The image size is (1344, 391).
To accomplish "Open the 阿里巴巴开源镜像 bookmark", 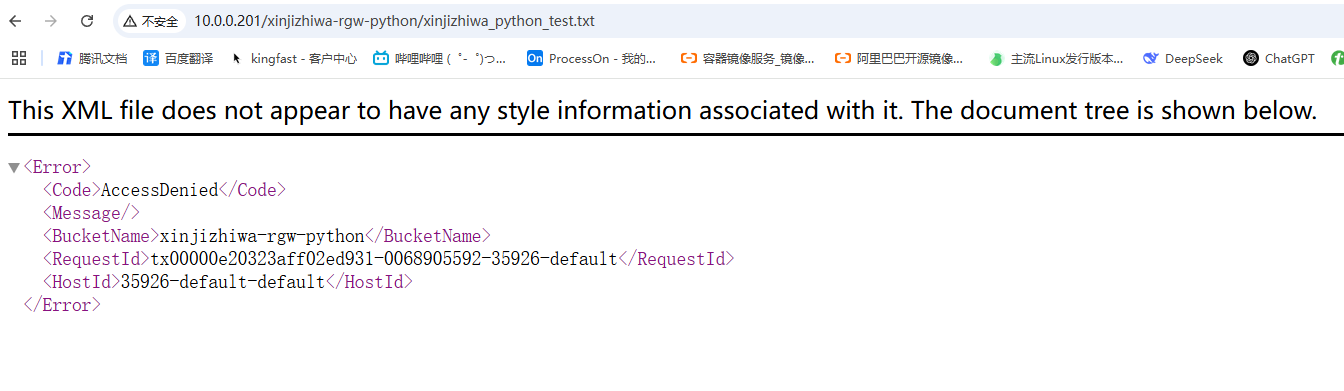I will [x=899, y=58].
